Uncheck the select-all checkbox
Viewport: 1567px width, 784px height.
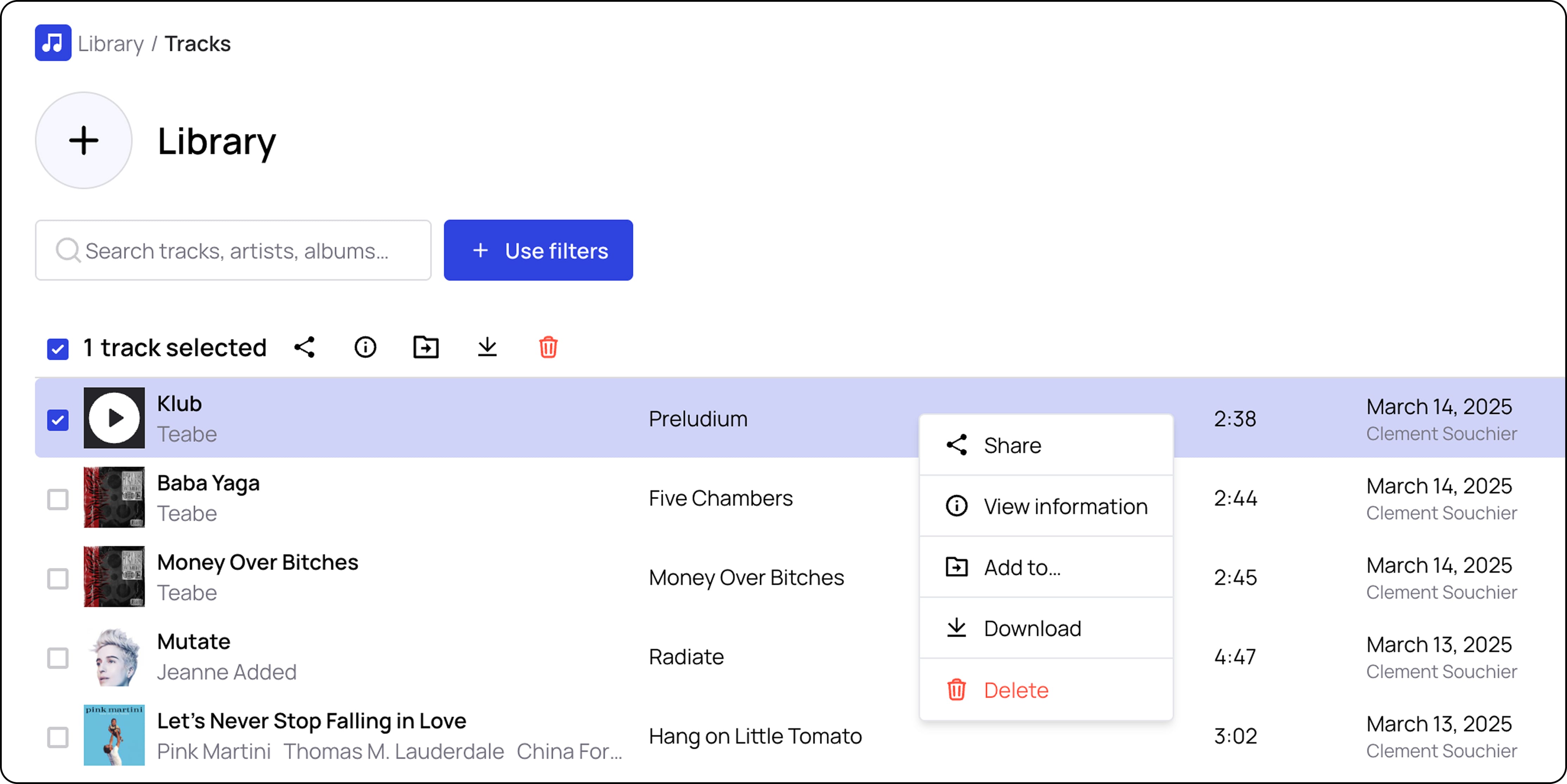tap(58, 348)
